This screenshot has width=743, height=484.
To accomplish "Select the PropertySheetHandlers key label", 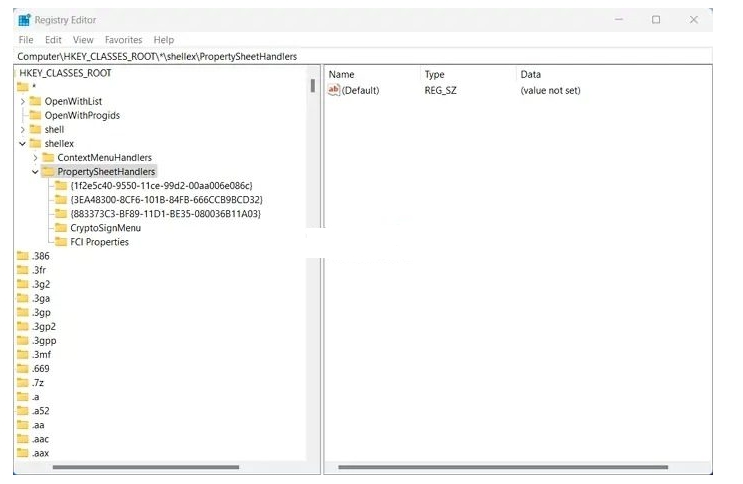I will pyautogui.click(x=106, y=172).
